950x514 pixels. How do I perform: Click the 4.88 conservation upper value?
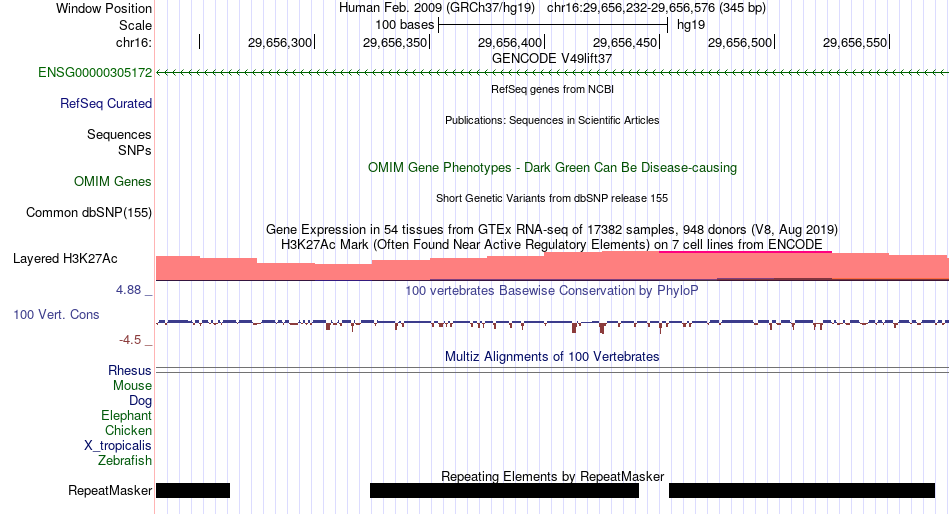(129, 290)
